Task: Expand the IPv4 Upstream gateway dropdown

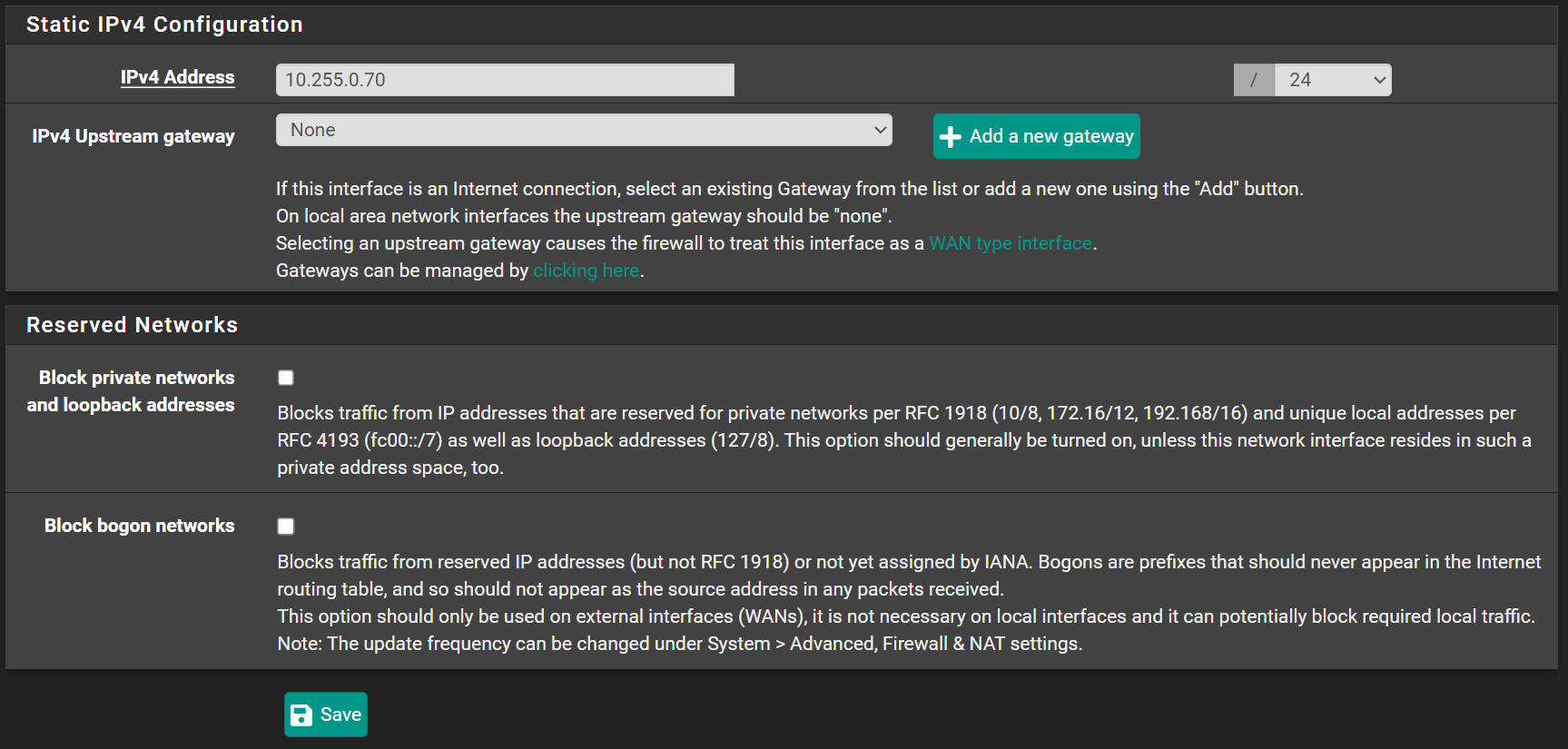Action: tap(583, 130)
